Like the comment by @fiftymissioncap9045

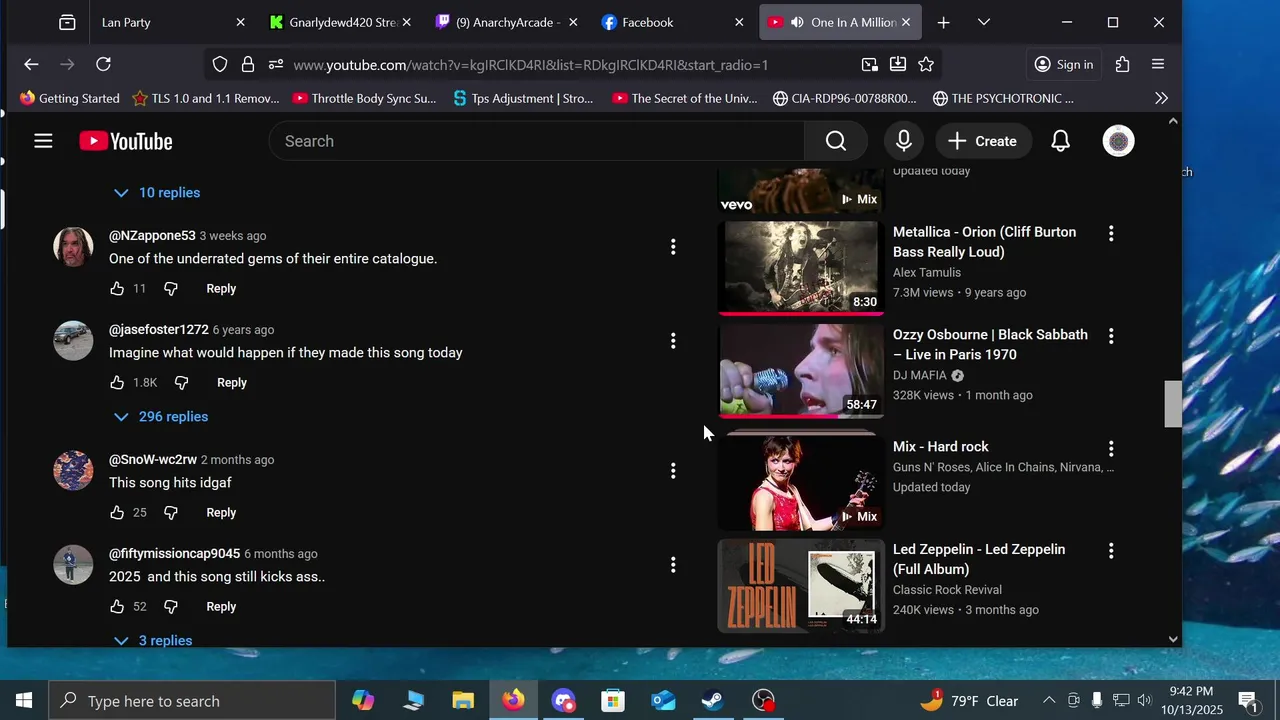pos(117,606)
